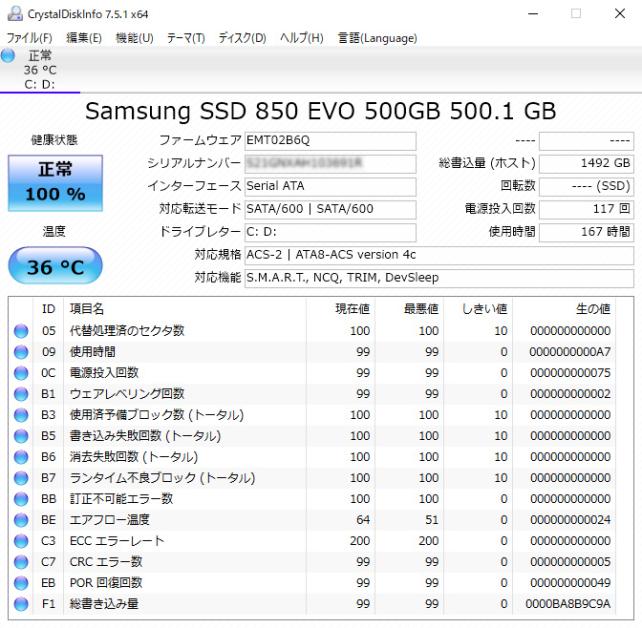Viewport: 642px width, 628px height.
Task: Click status orb for attribute EB POR 回復回数
Action: pyautogui.click(x=21, y=583)
